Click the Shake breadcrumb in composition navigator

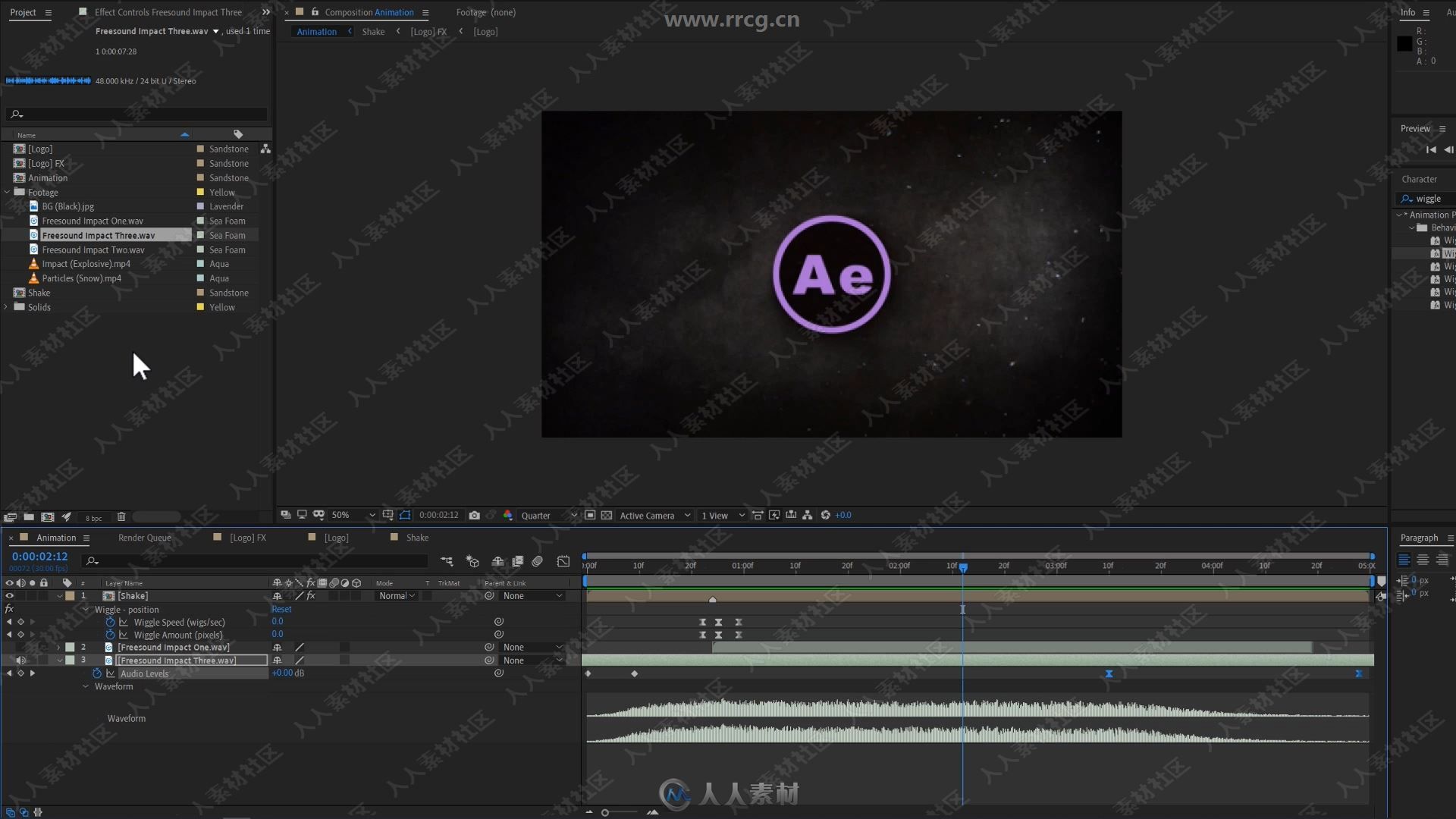(373, 32)
